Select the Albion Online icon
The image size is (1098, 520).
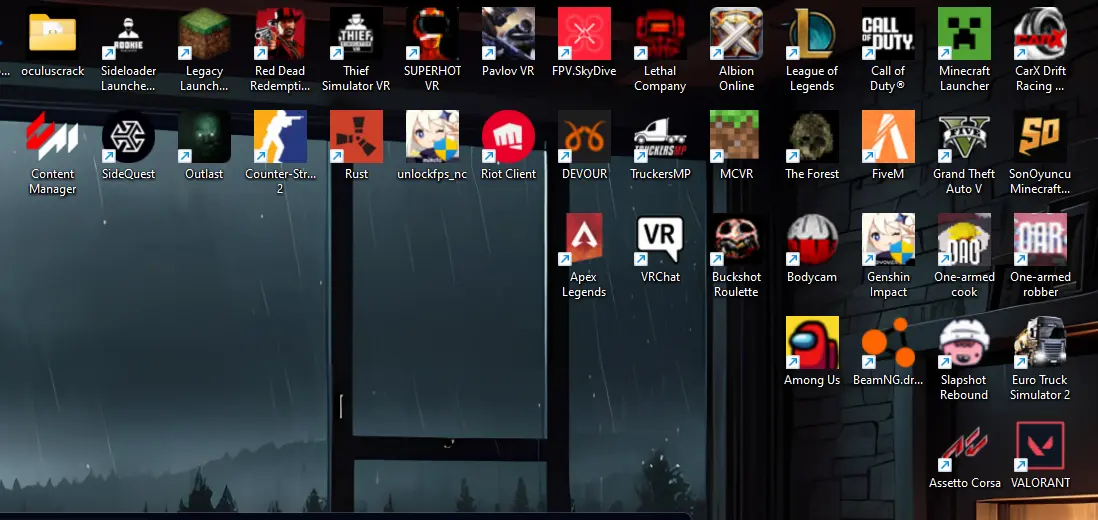[x=736, y=34]
